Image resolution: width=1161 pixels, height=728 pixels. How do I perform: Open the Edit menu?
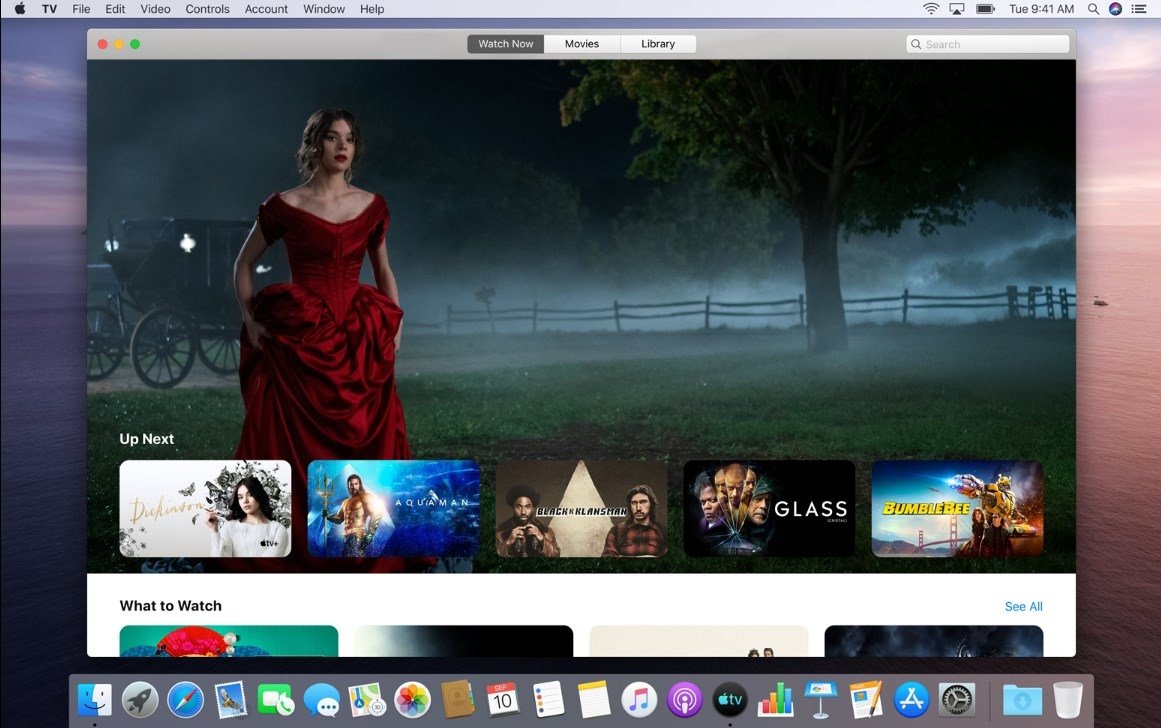coord(115,9)
